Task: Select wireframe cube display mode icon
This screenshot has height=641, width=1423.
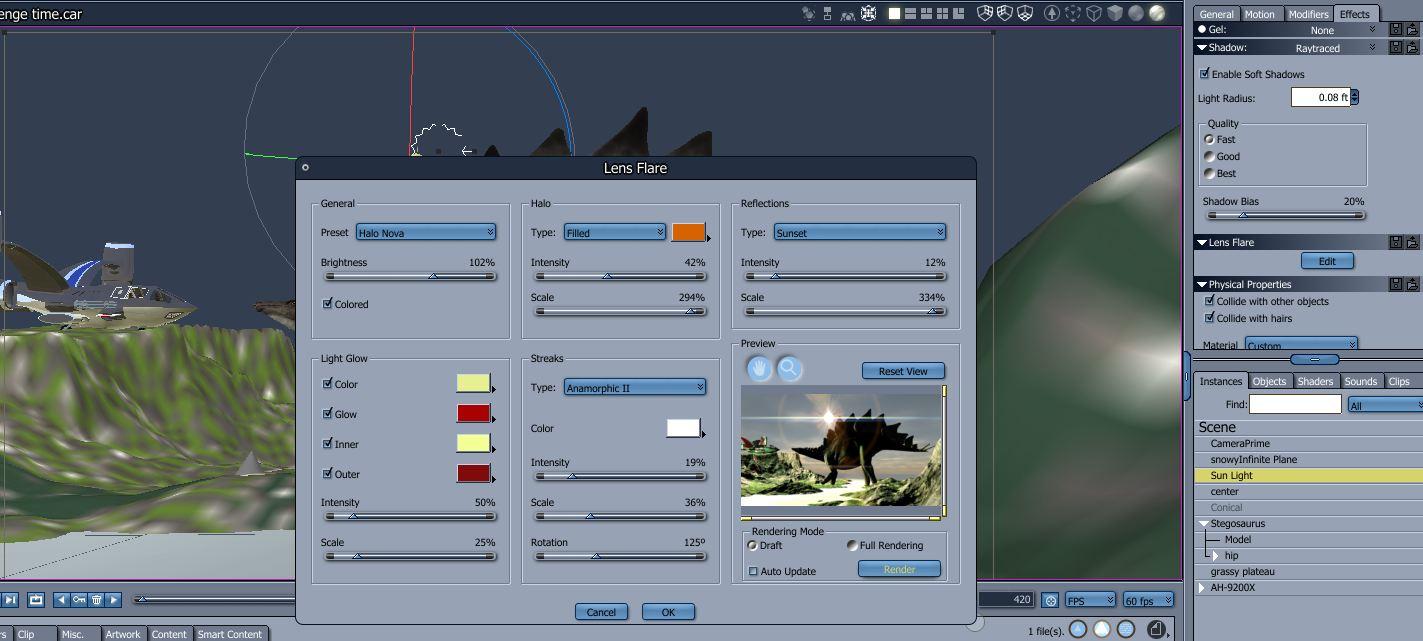Action: tap(1094, 13)
